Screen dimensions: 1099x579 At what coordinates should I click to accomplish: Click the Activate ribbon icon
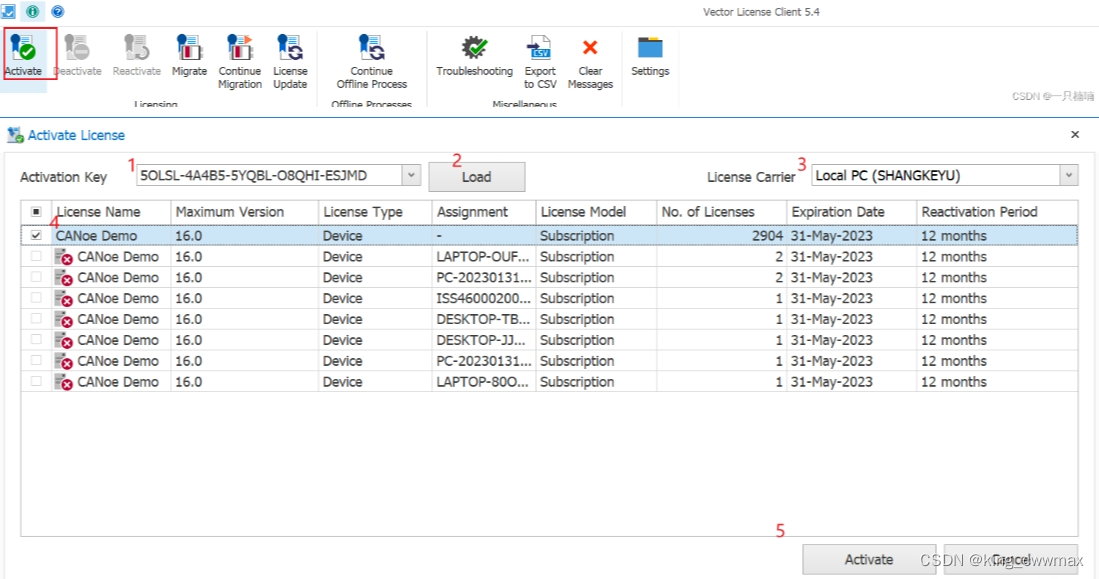click(x=22, y=48)
